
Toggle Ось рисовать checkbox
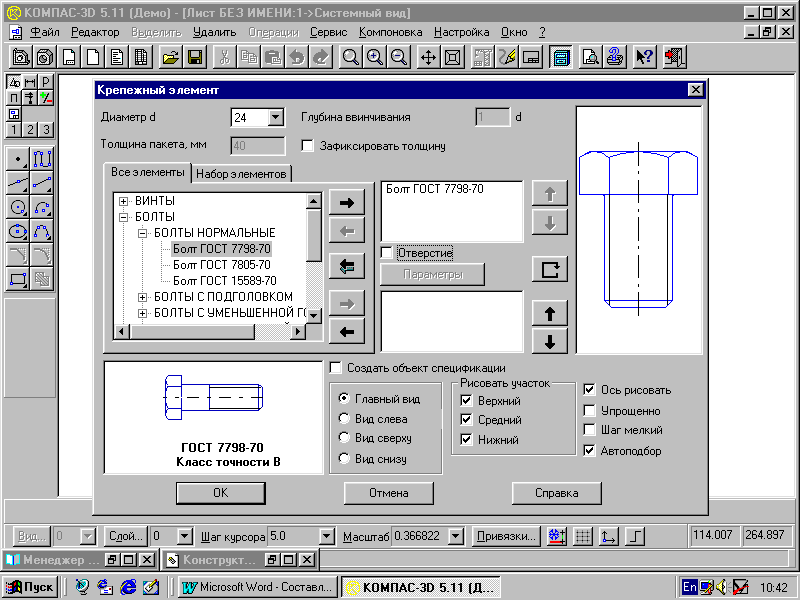(589, 390)
